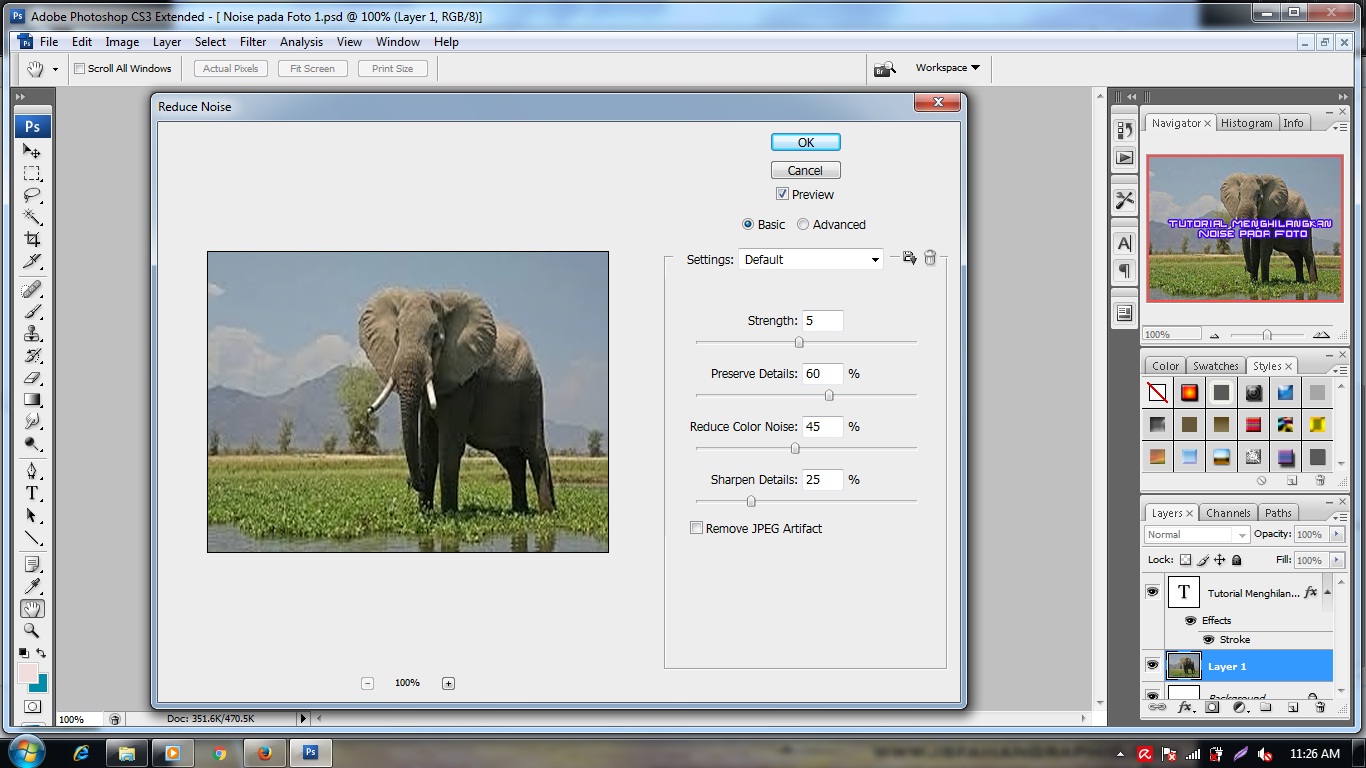The image size is (1366, 768).
Task: Enable Remove JPEG Artifact
Action: [x=696, y=528]
